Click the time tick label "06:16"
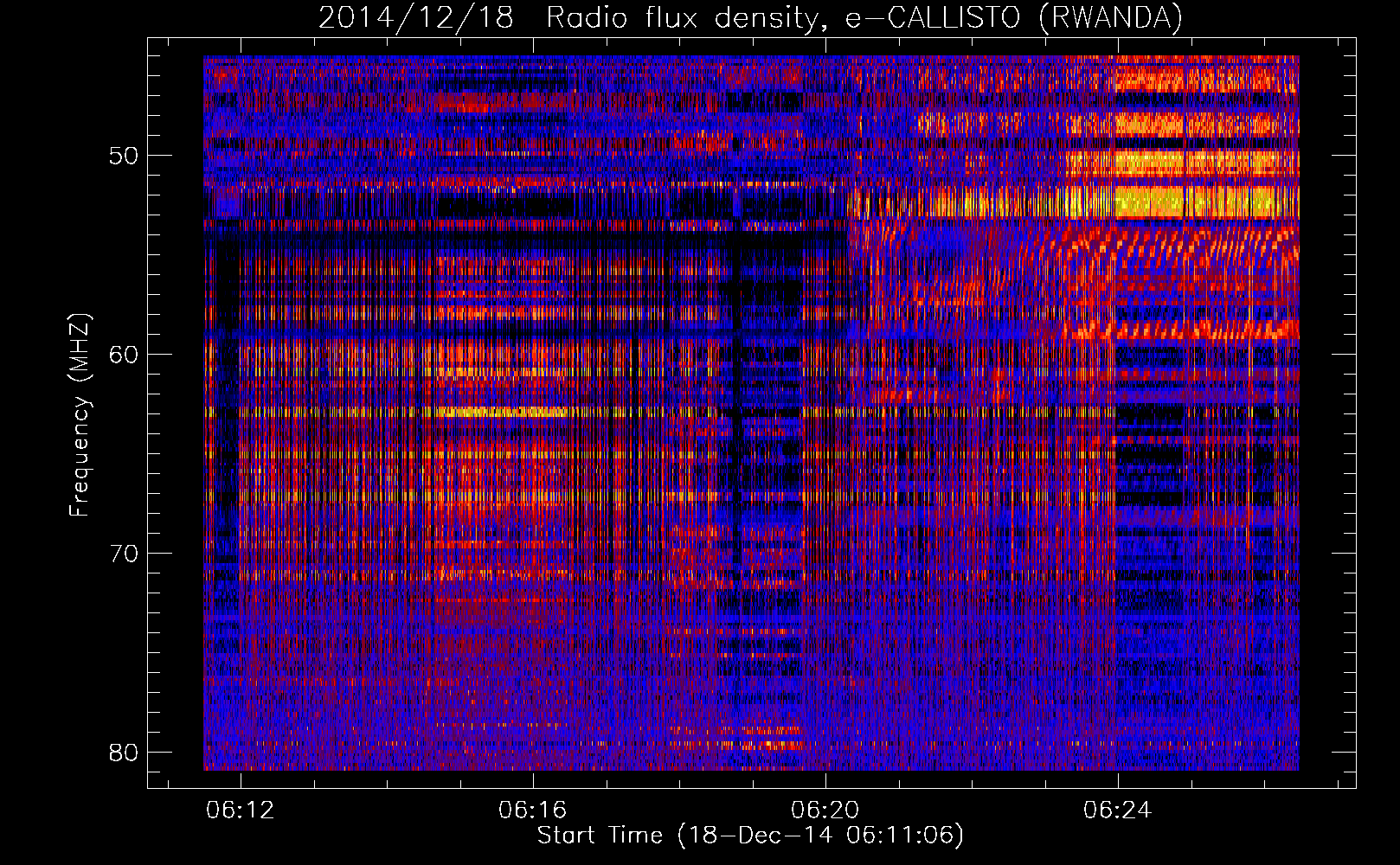The height and width of the screenshot is (865, 1400). 533,810
